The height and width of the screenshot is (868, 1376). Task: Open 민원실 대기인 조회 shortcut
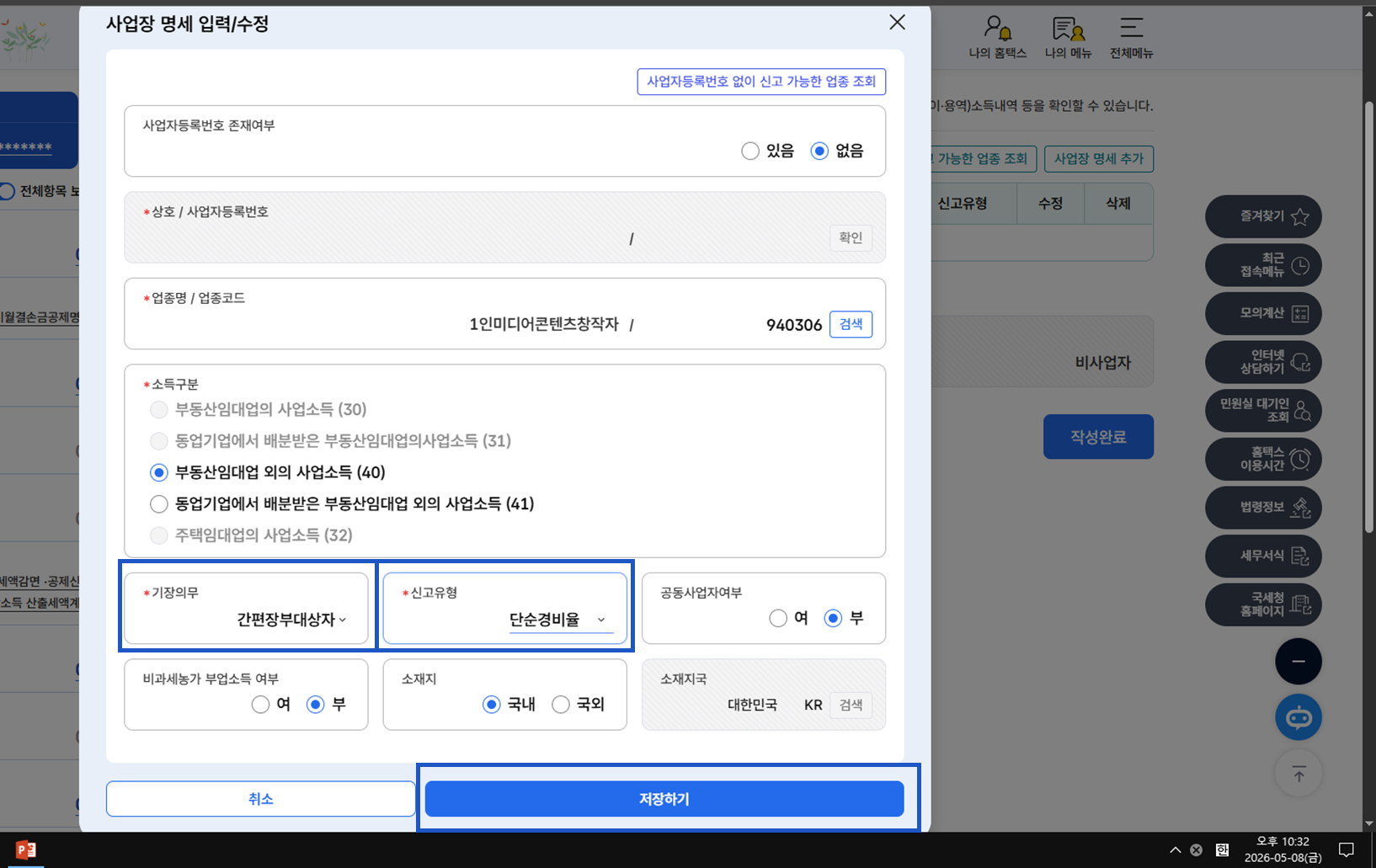point(1263,410)
